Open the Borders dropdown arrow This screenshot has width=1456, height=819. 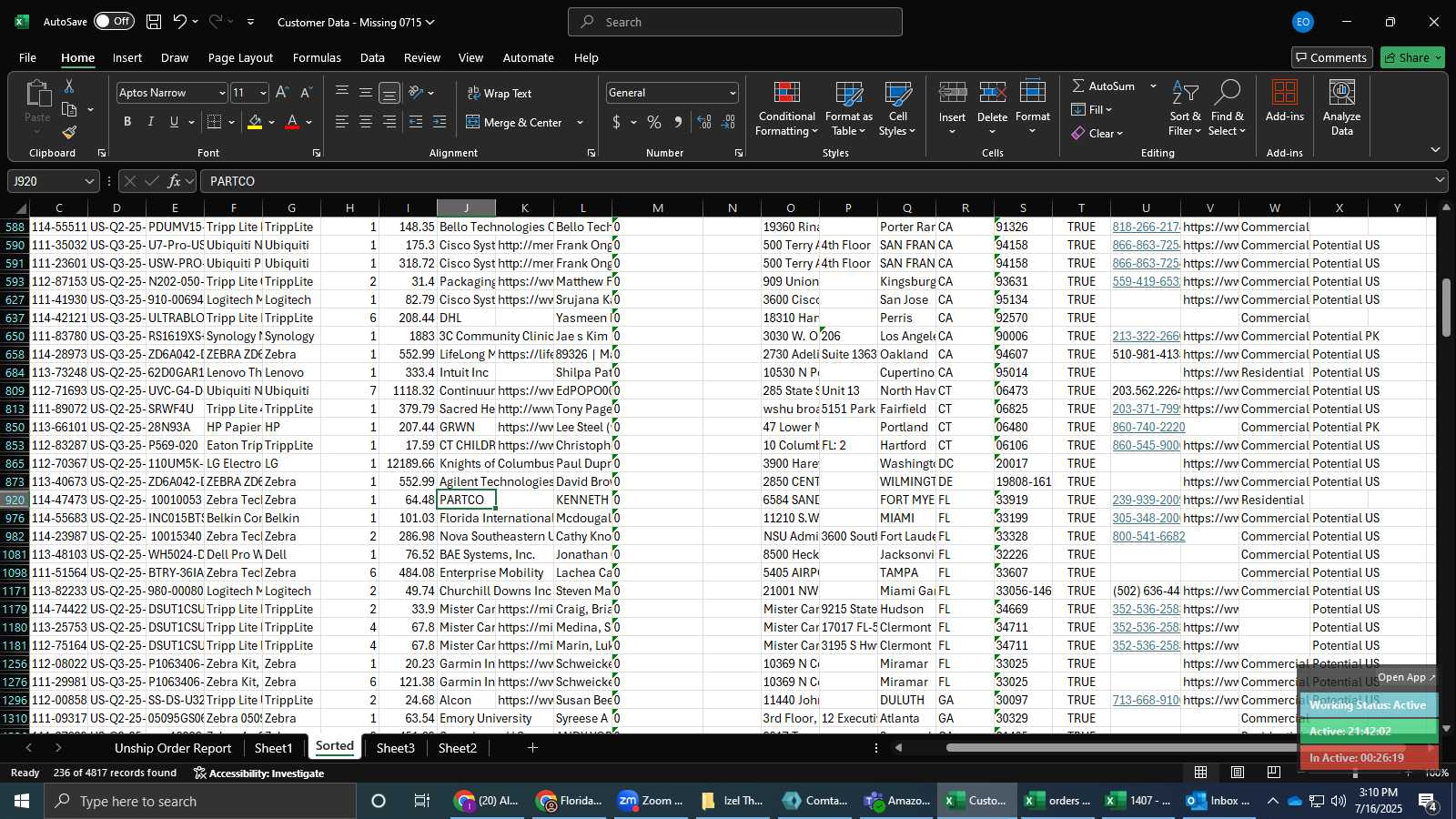coord(231,122)
